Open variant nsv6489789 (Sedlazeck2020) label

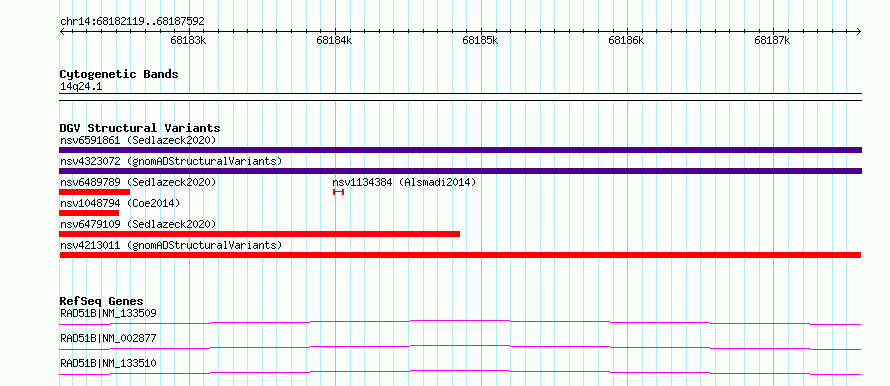(x=138, y=182)
